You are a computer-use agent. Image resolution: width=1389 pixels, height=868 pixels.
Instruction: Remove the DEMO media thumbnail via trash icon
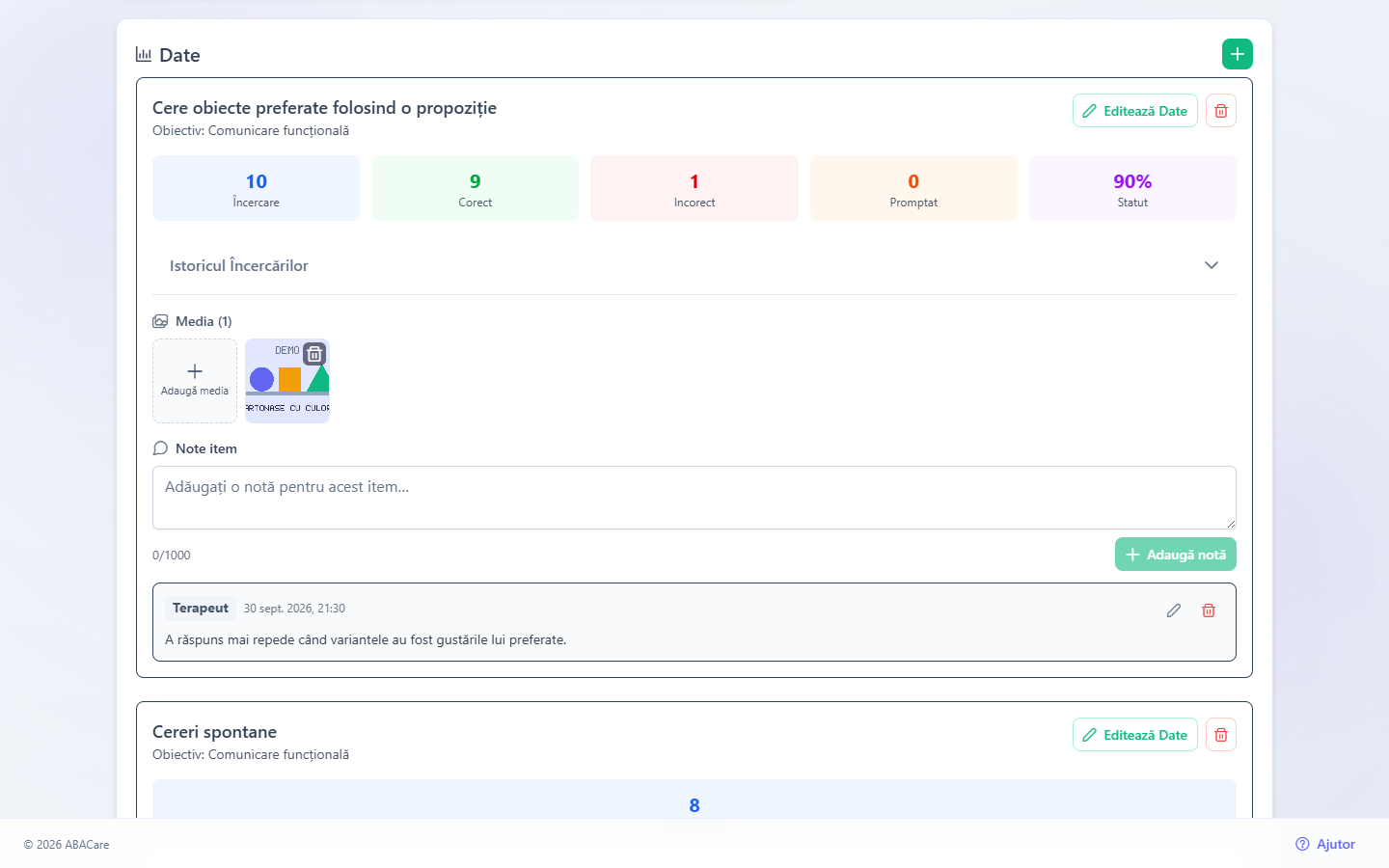tap(314, 354)
